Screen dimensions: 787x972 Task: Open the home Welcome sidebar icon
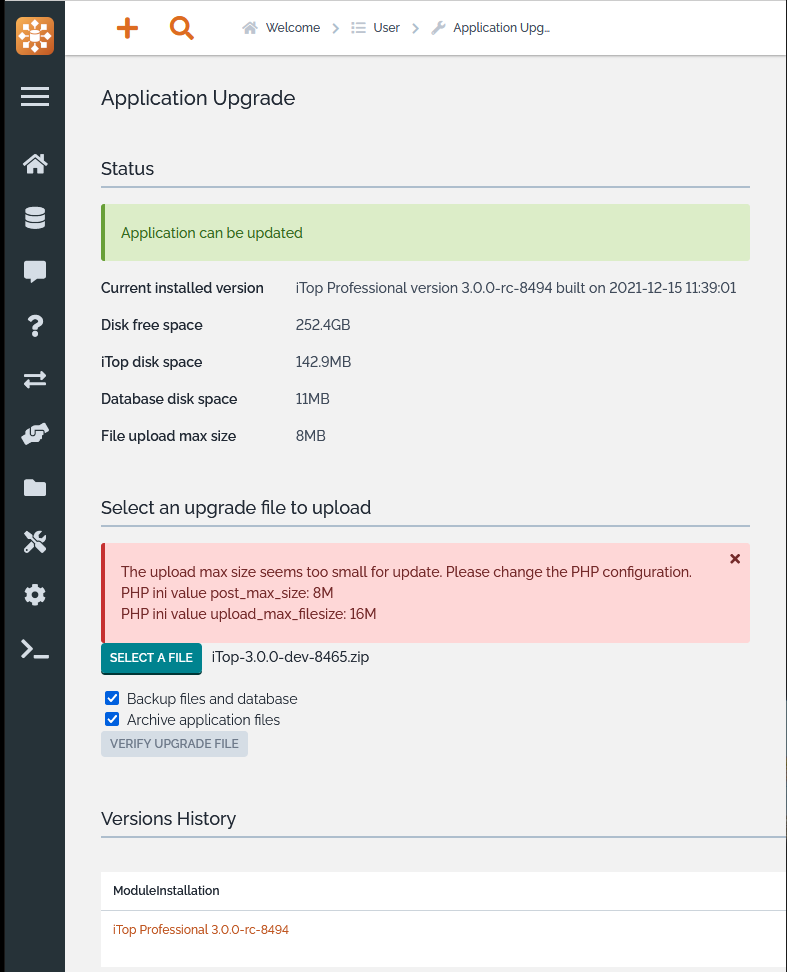tap(35, 164)
